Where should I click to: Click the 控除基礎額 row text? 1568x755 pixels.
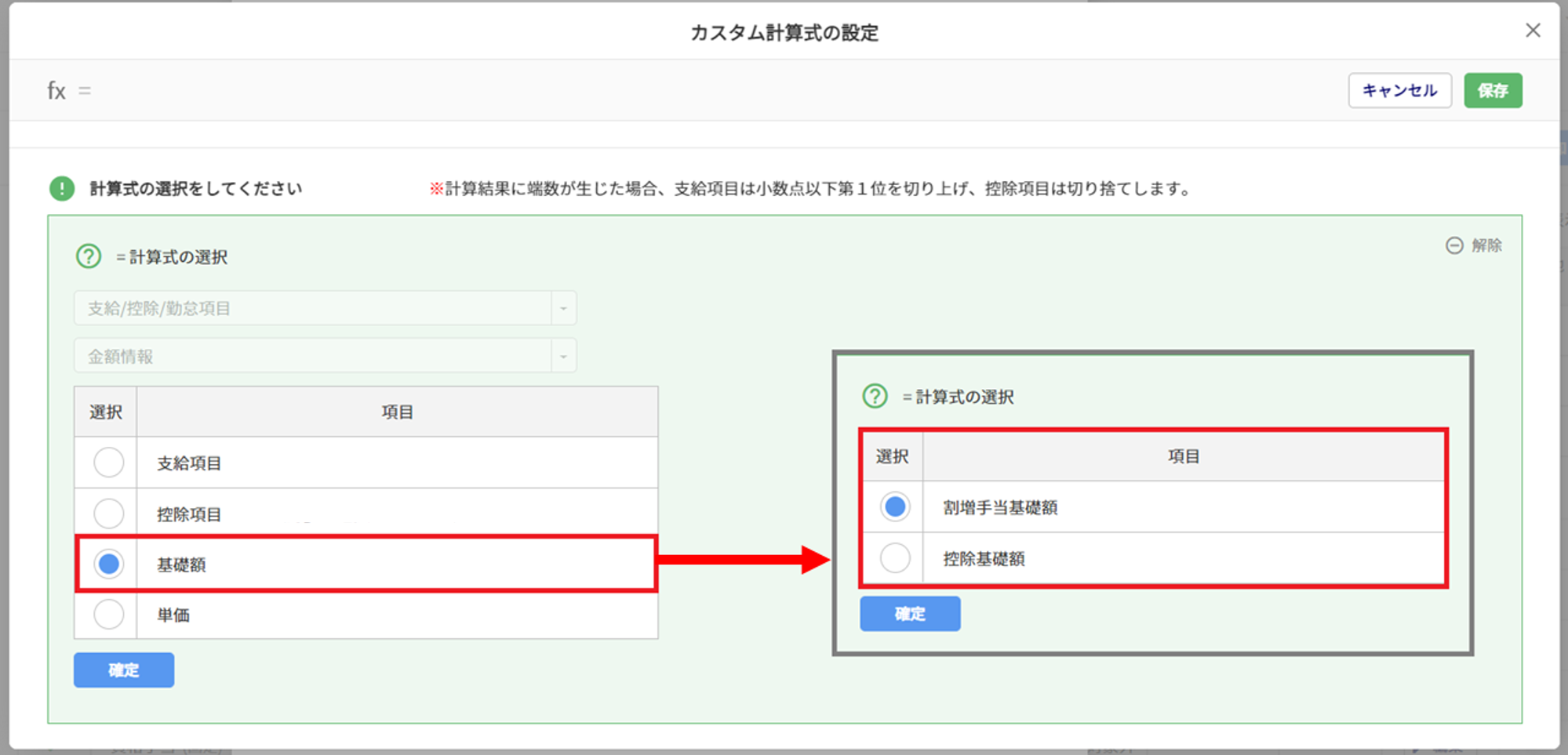(984, 559)
